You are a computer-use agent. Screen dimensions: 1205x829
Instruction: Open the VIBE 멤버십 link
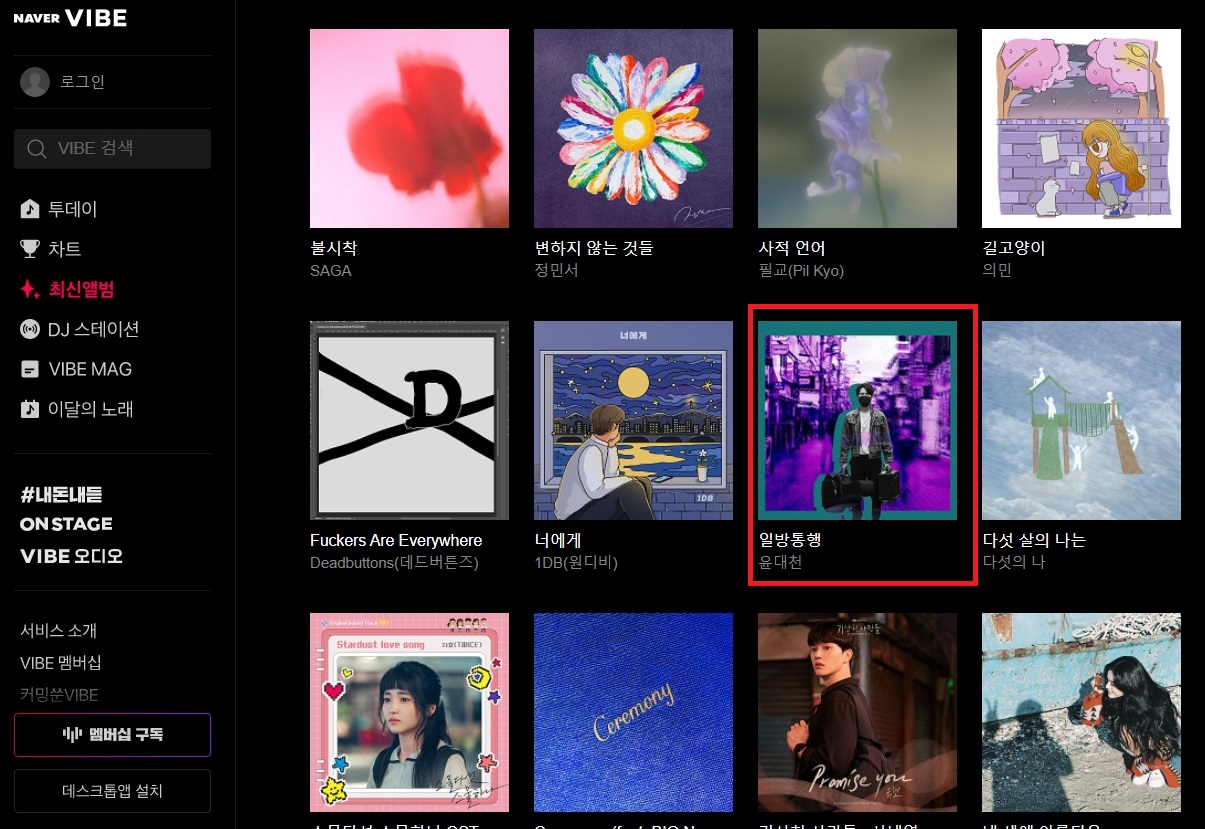click(x=61, y=663)
